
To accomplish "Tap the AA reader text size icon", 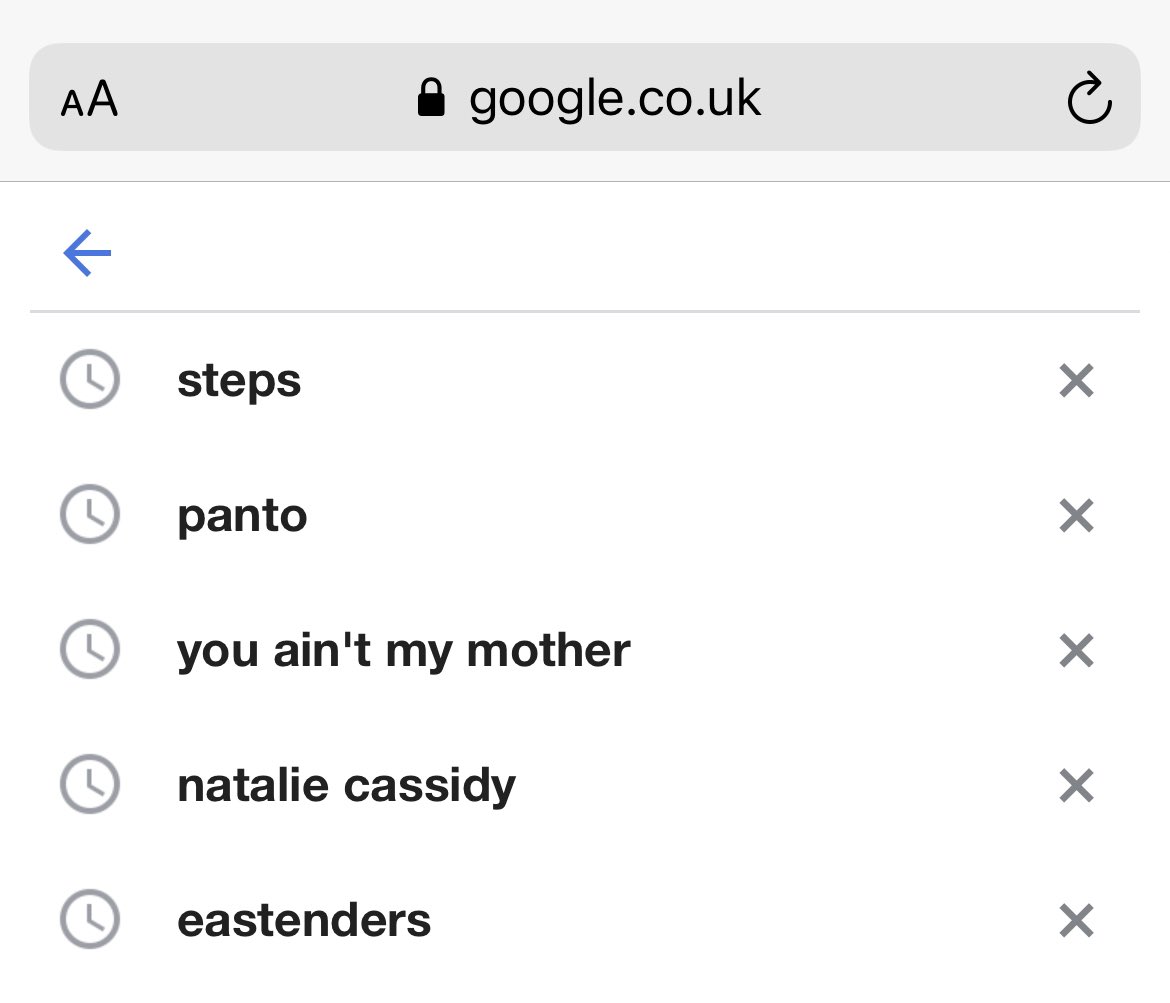I will (89, 100).
